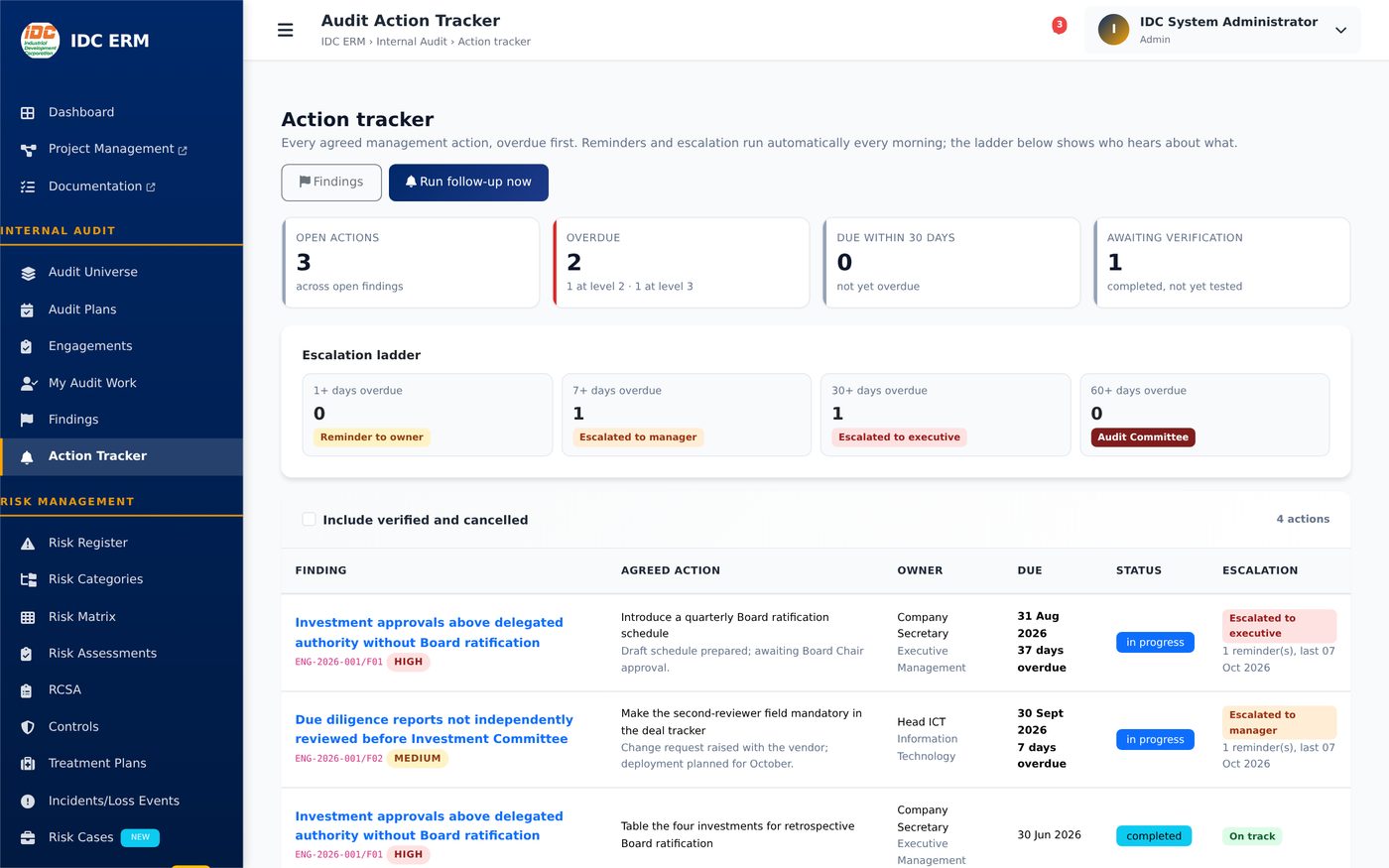Open the notification badge showing 3

[x=1059, y=25]
